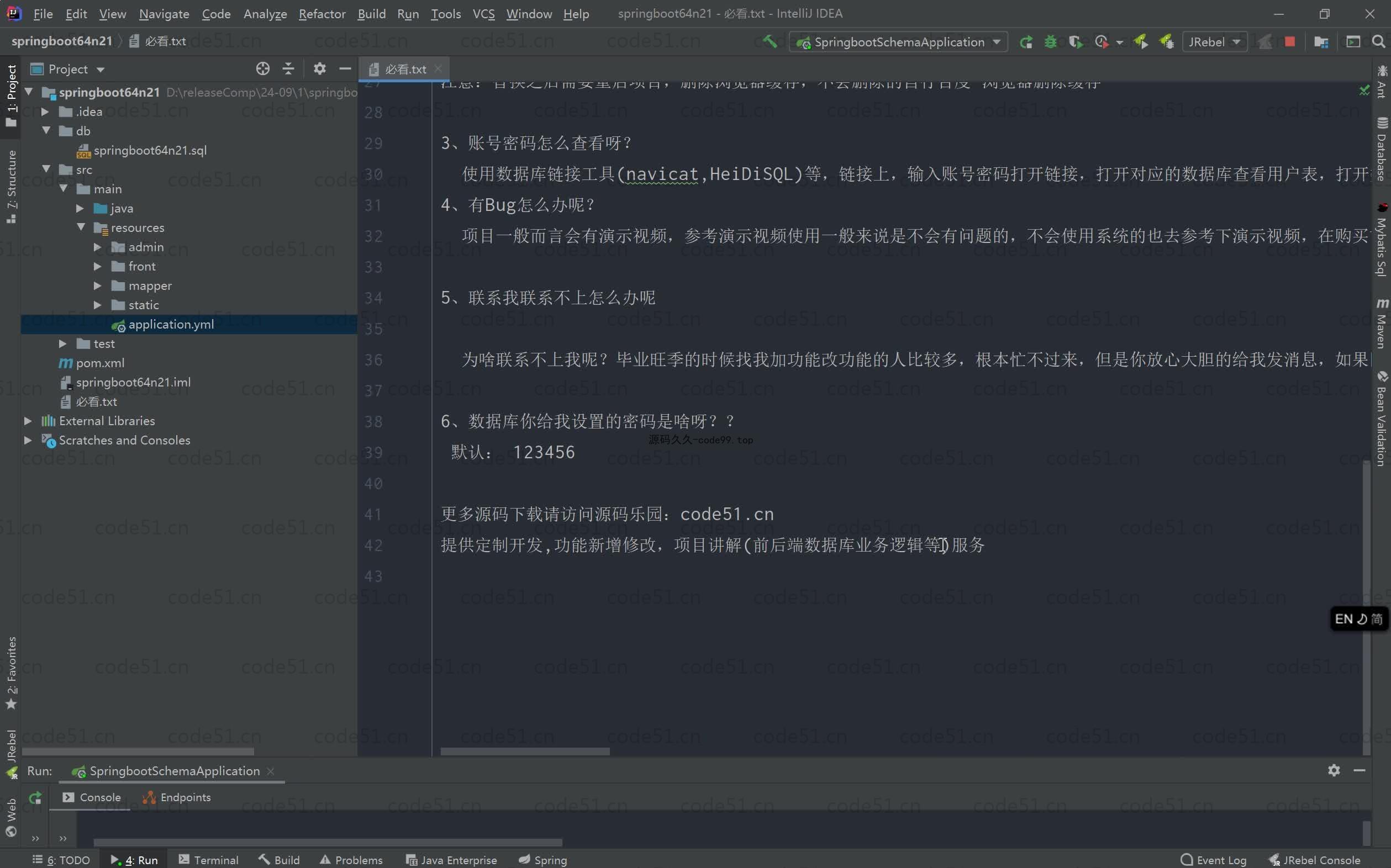Toggle the Favorites tool window tab
The width and height of the screenshot is (1391, 868).
pos(11,673)
